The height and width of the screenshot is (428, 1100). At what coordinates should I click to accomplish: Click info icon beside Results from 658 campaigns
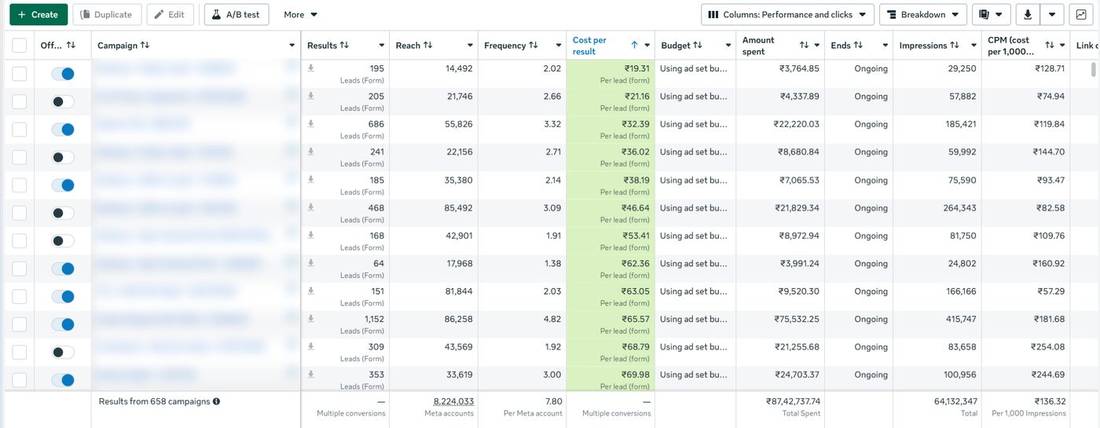(216, 401)
